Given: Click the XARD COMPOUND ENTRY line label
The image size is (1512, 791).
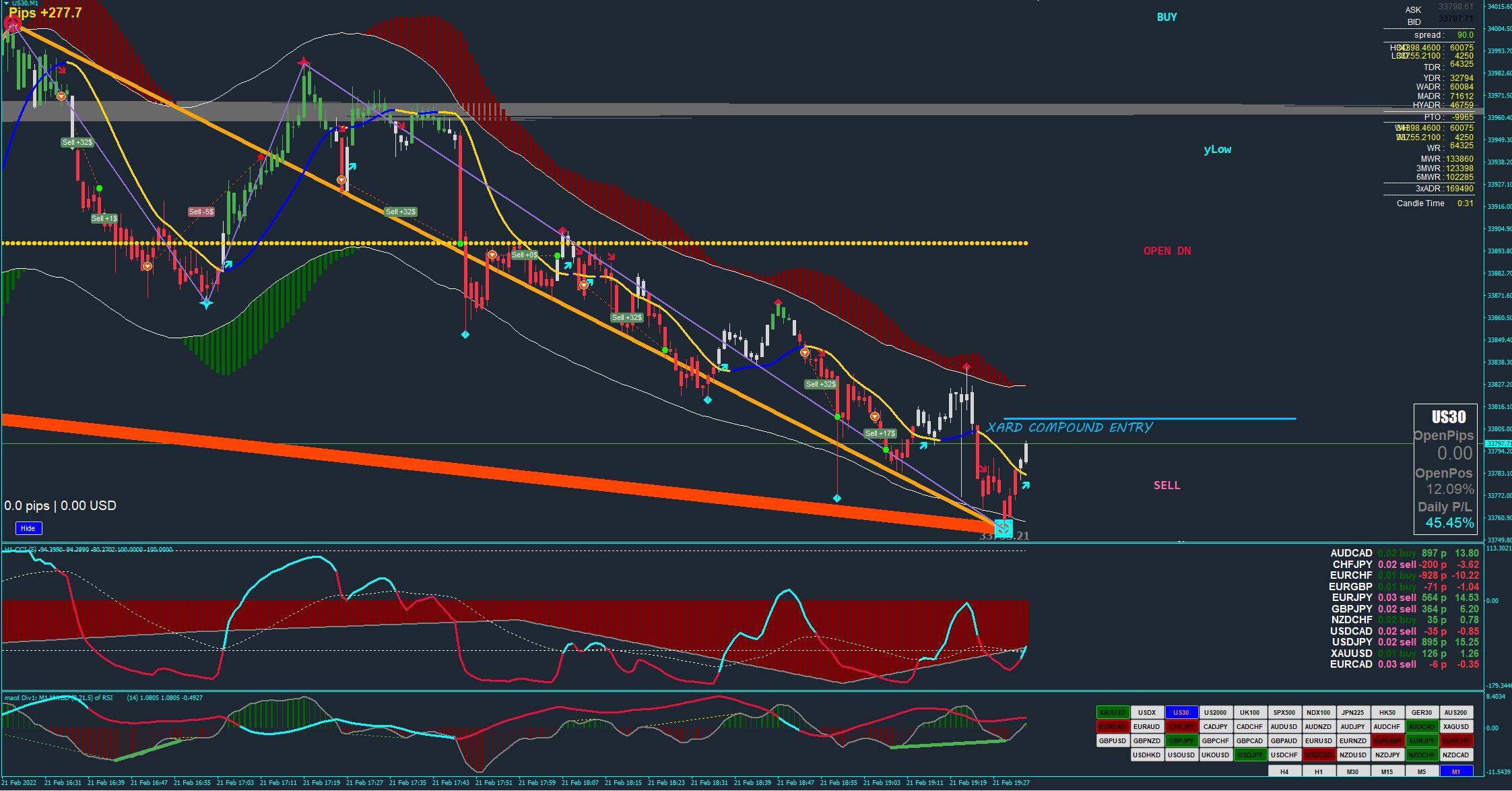Looking at the screenshot, I should 1069,427.
